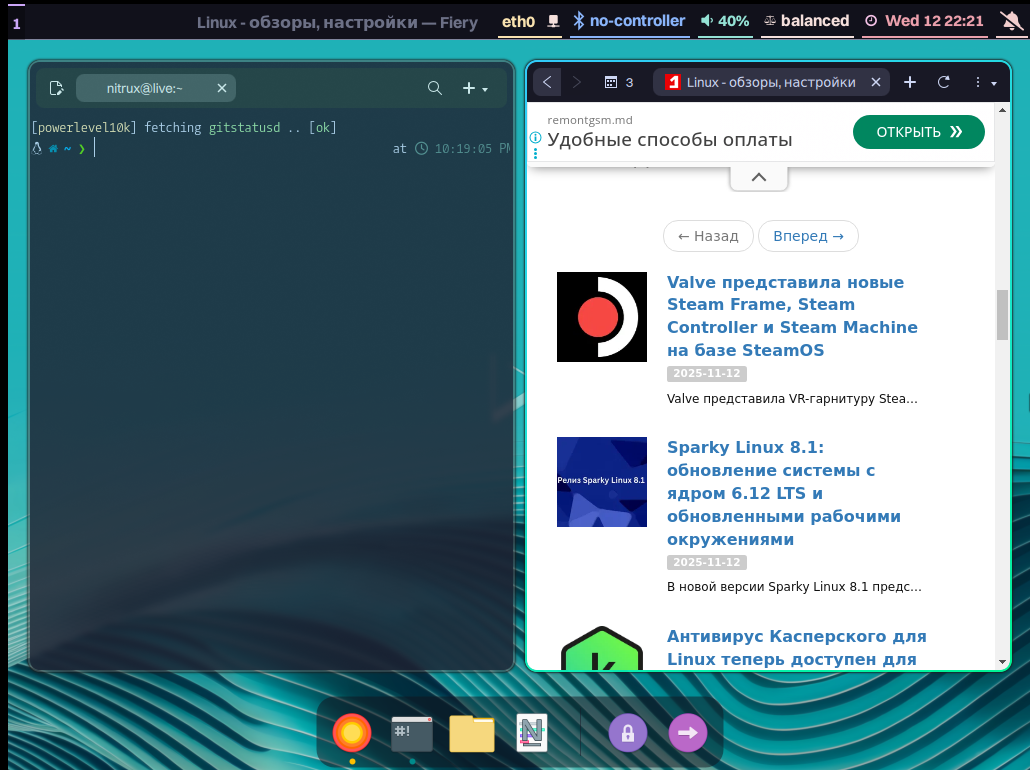Screen dimensions: 1030x770
Task: Click the remontgsm.md ad text
Action: 590,120
